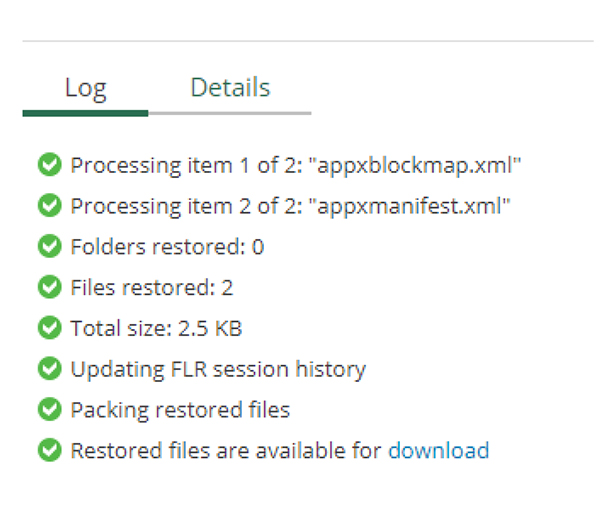Select the "Files restored: 2" log entry
The image size is (600, 526).
click(152, 288)
